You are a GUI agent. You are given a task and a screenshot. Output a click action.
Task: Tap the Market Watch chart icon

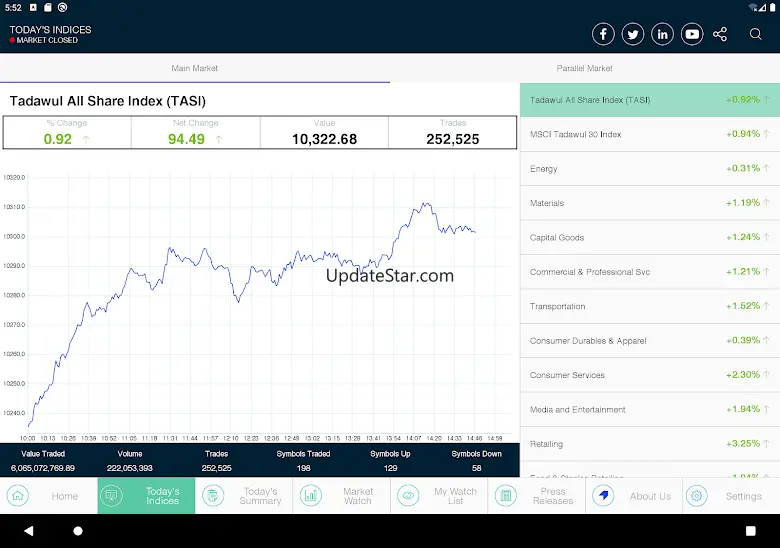[310, 496]
